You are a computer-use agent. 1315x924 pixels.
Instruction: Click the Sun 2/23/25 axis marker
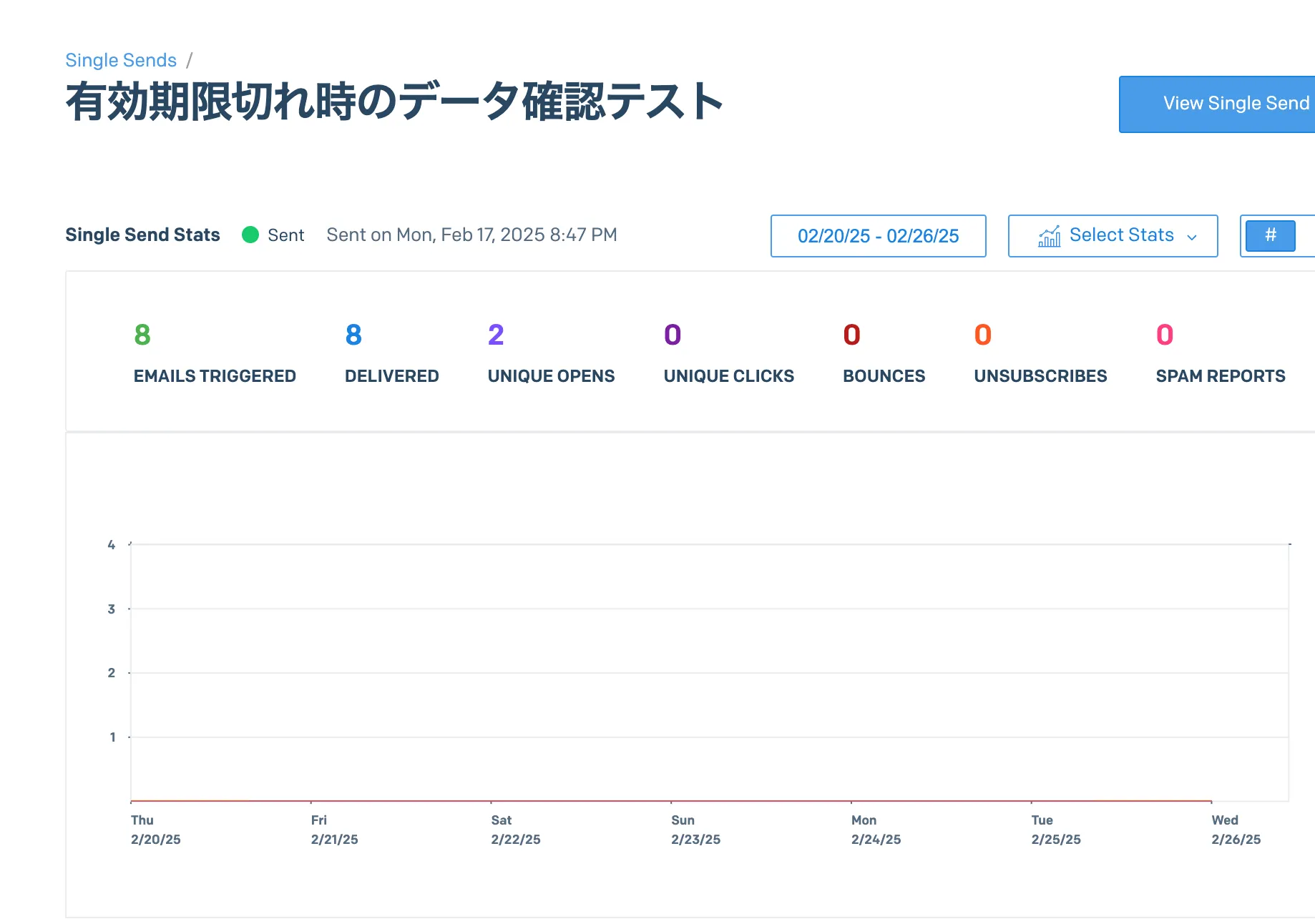695,830
